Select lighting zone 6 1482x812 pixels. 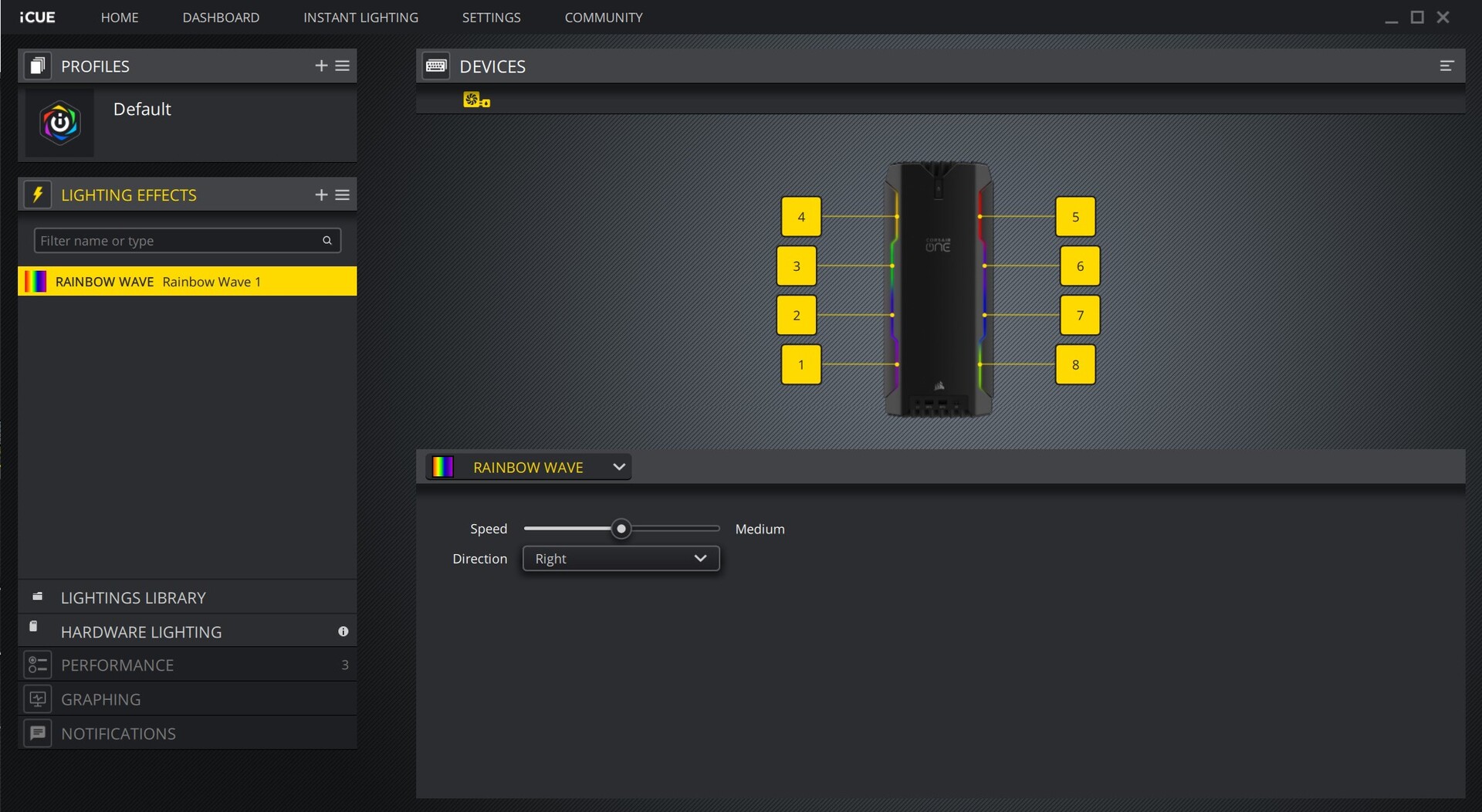point(1080,266)
